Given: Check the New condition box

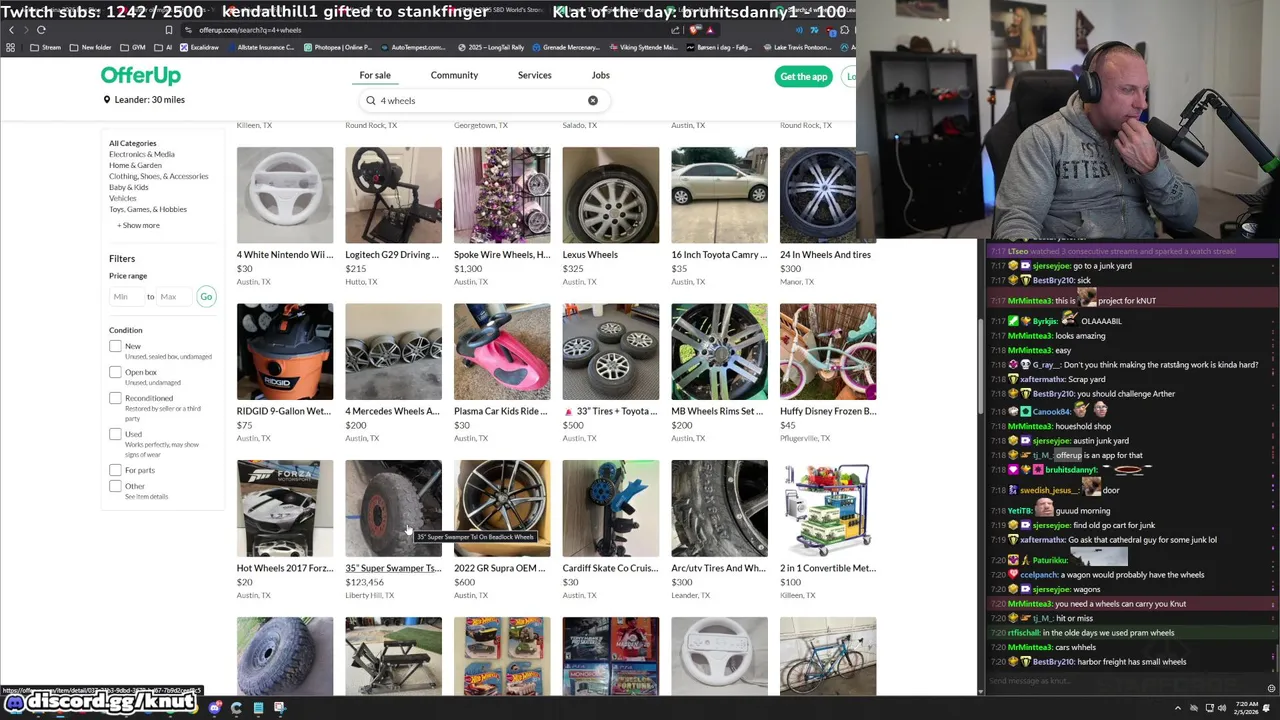Looking at the screenshot, I should tap(115, 346).
